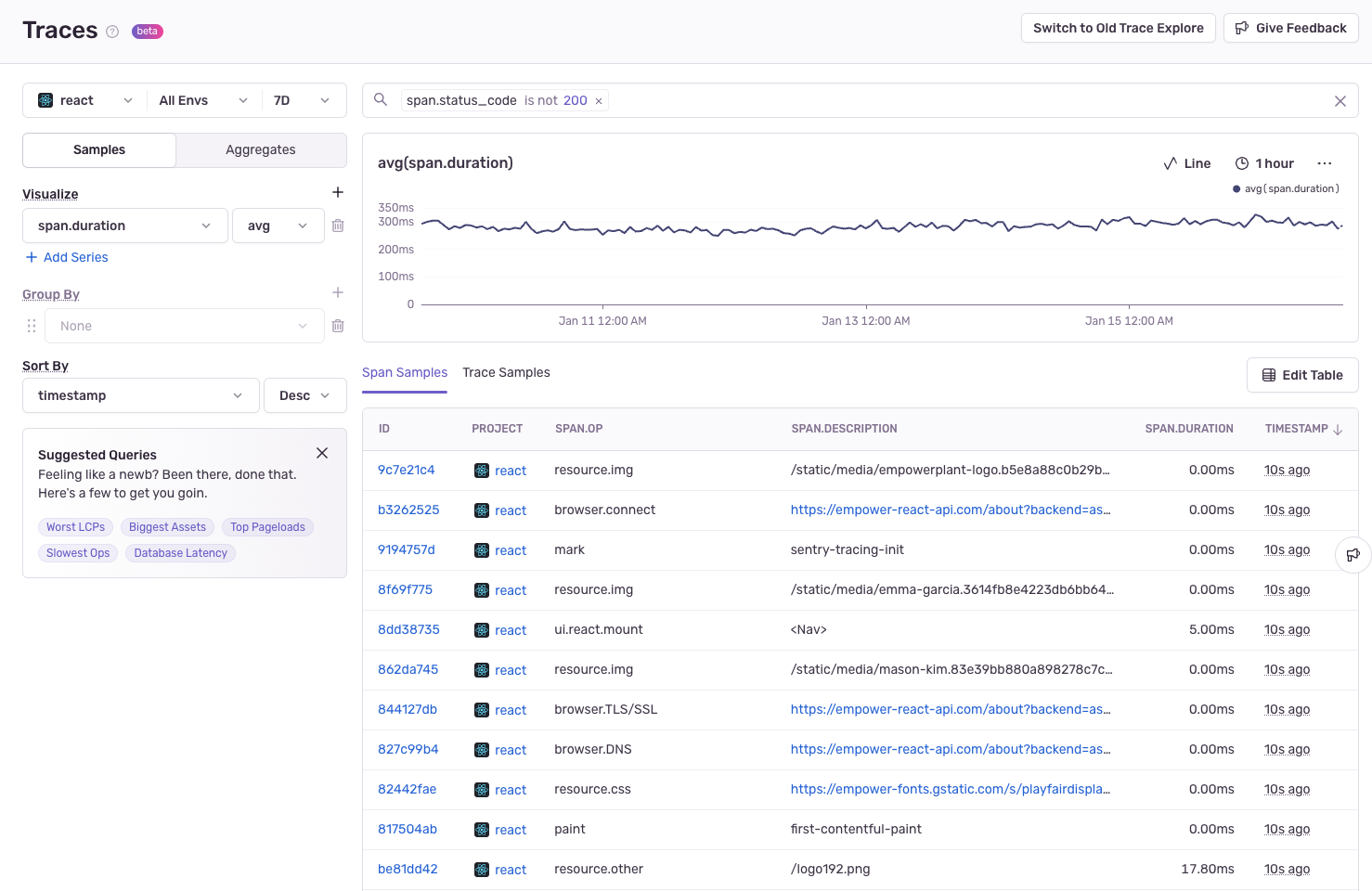Delete the span.duration visualize series
Viewport: 1372px width, 891px height.
click(338, 226)
